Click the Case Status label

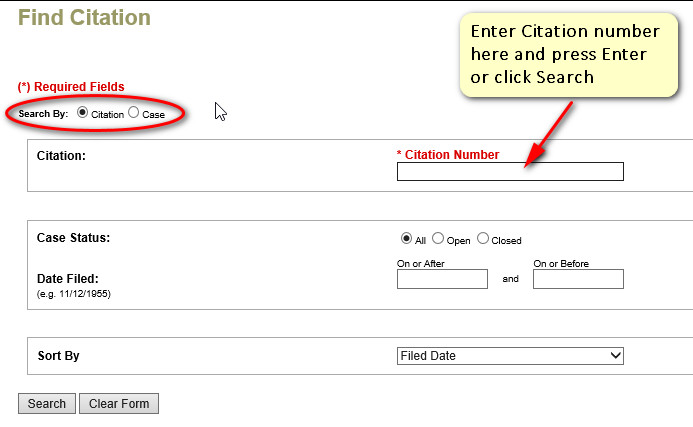point(73,238)
